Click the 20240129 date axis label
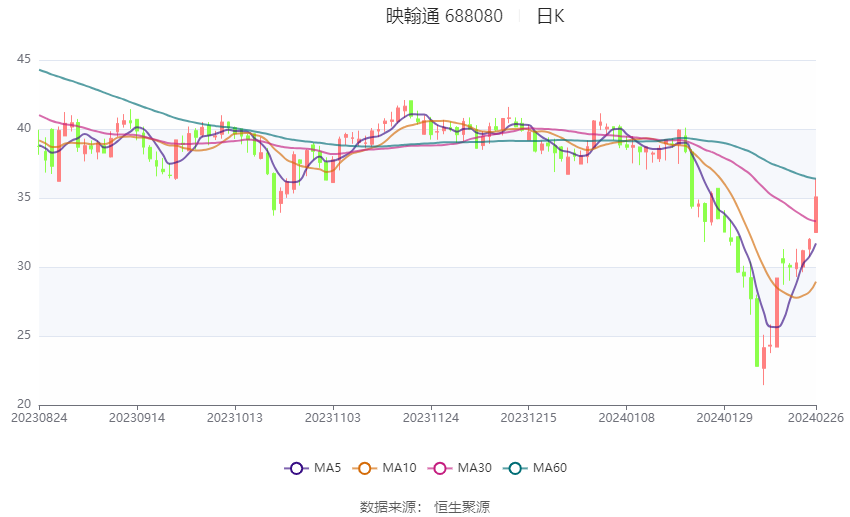Screen dimensions: 850x517 (x=725, y=418)
